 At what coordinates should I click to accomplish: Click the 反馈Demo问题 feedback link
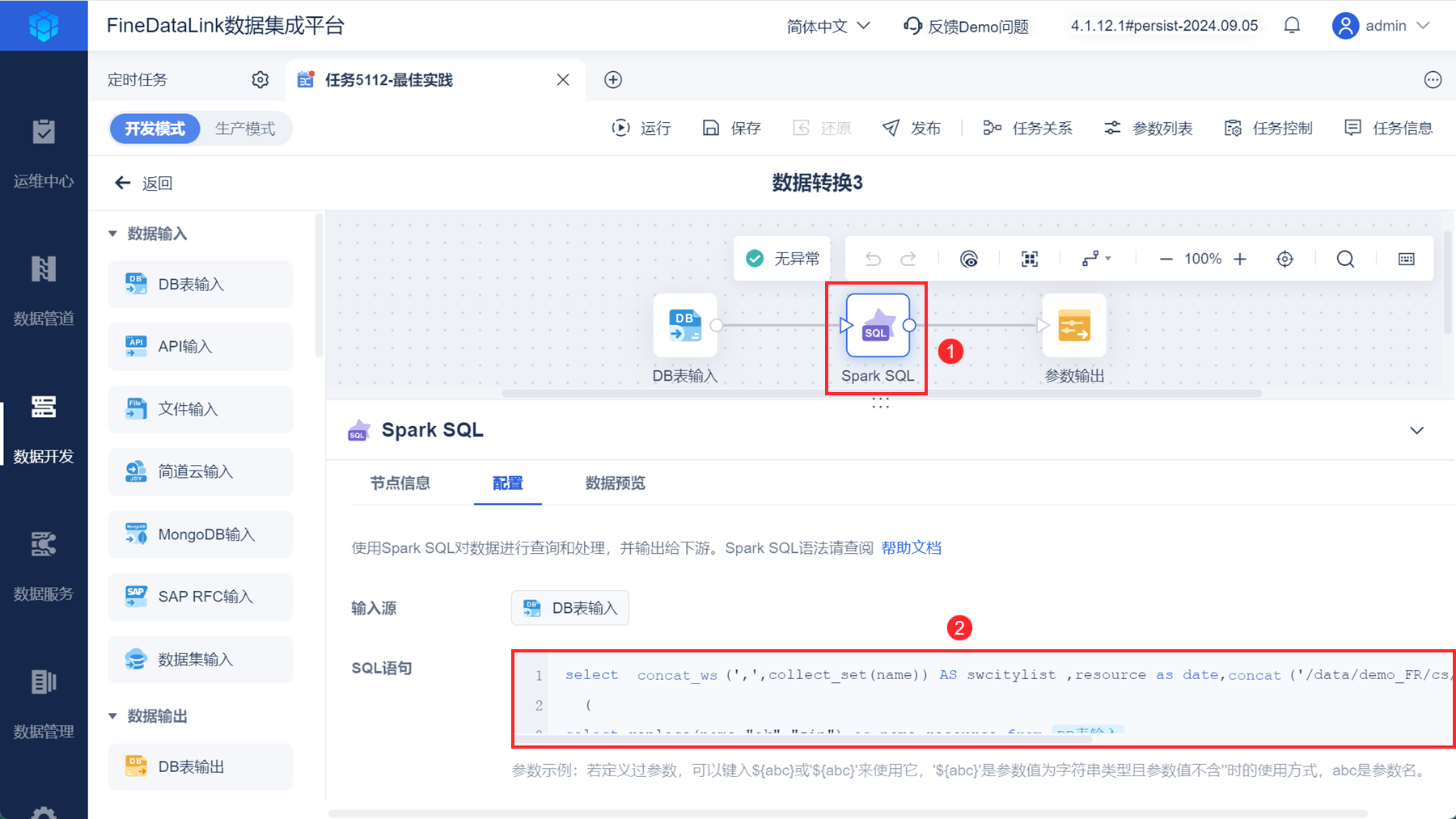(x=966, y=26)
